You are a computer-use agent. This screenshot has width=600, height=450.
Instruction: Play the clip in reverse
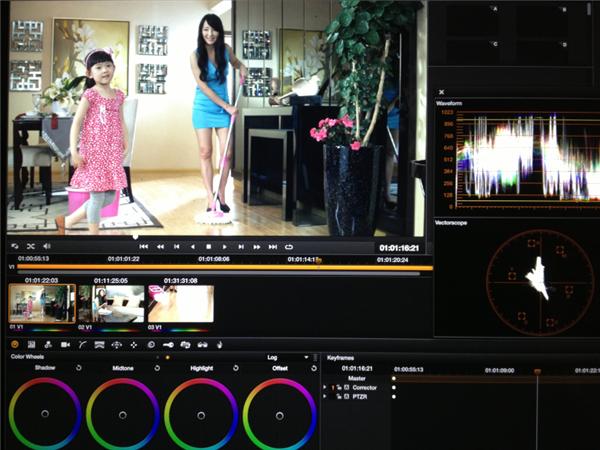tap(192, 247)
